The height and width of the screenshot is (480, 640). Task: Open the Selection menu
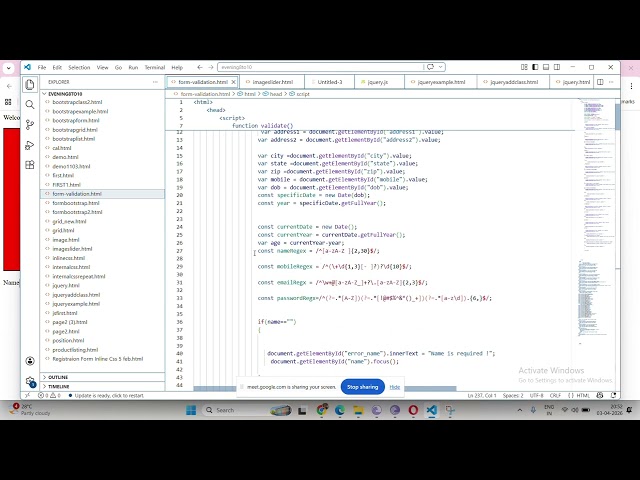(79, 67)
